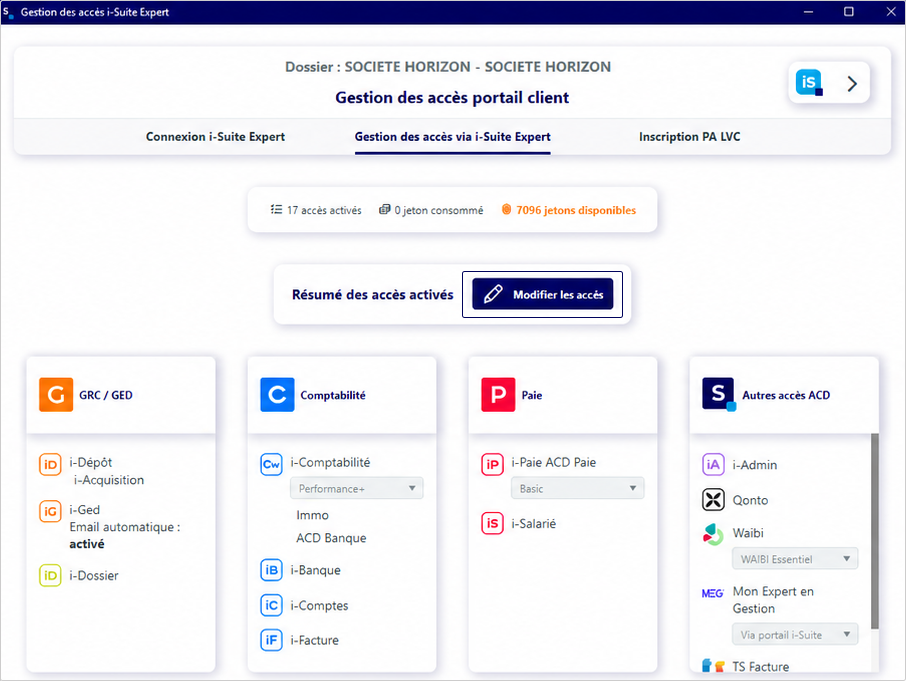Viewport: 906px width, 681px height.
Task: Click the i-Facture 'iF' icon
Action: [271, 640]
